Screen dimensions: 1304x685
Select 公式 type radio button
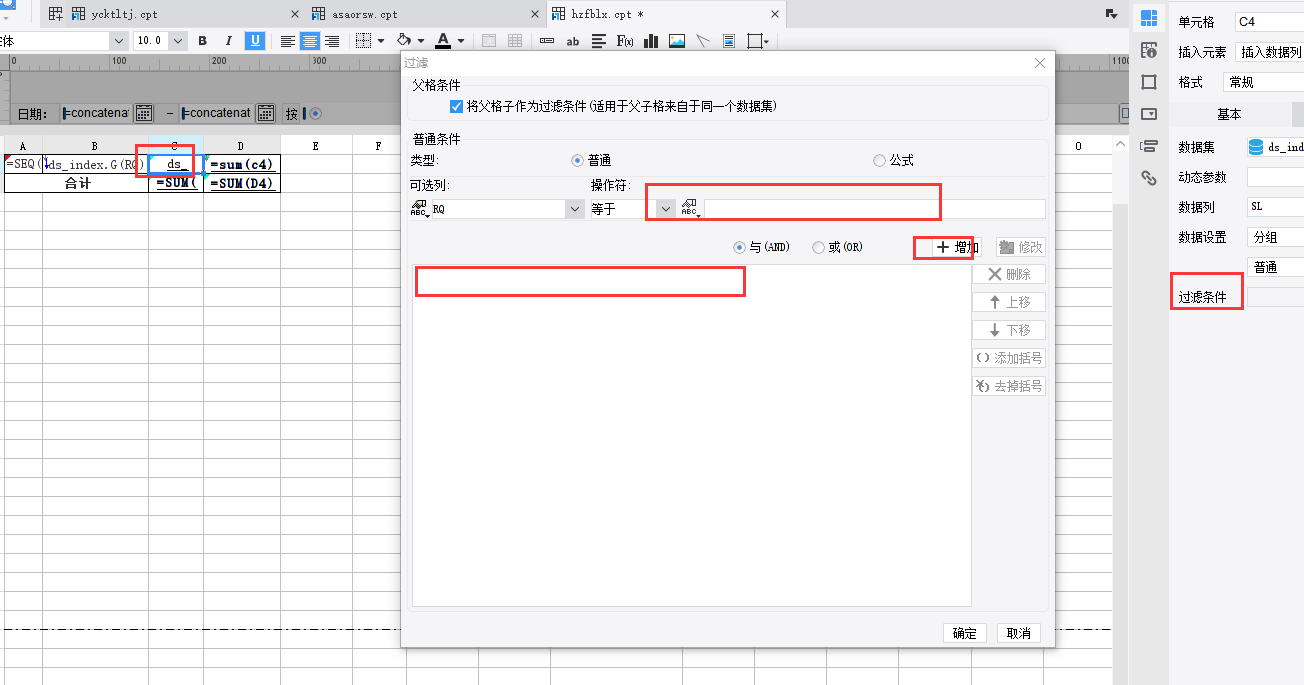(879, 160)
